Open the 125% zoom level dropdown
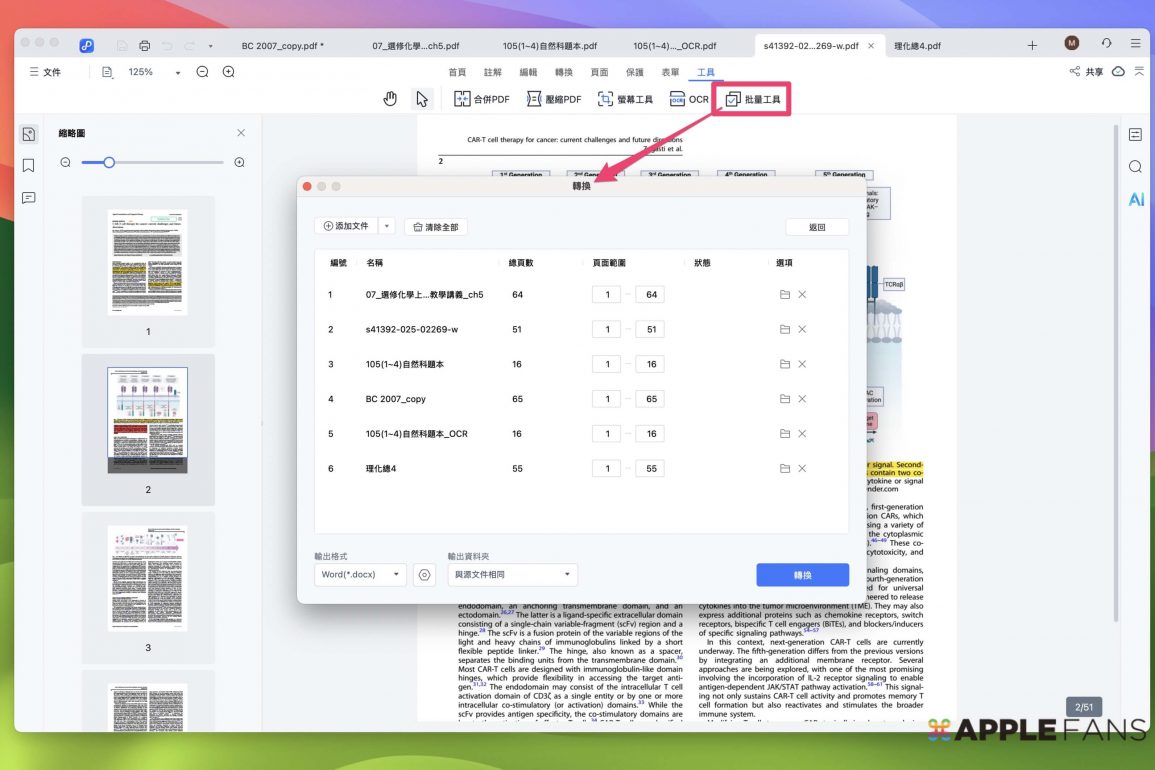This screenshot has height=770, width=1155. [178, 73]
